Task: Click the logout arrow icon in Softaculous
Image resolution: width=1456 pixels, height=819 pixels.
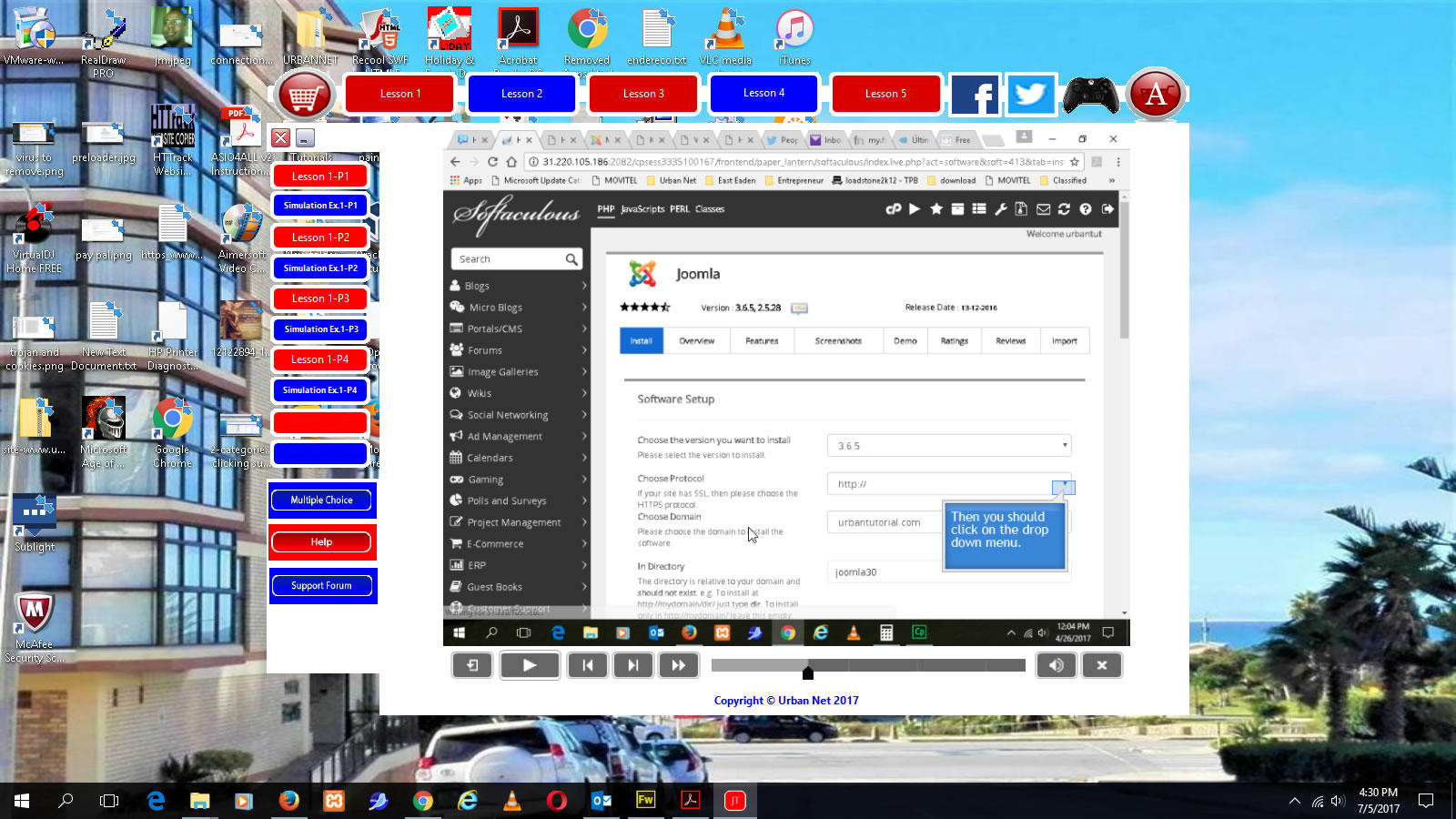Action: (1107, 209)
